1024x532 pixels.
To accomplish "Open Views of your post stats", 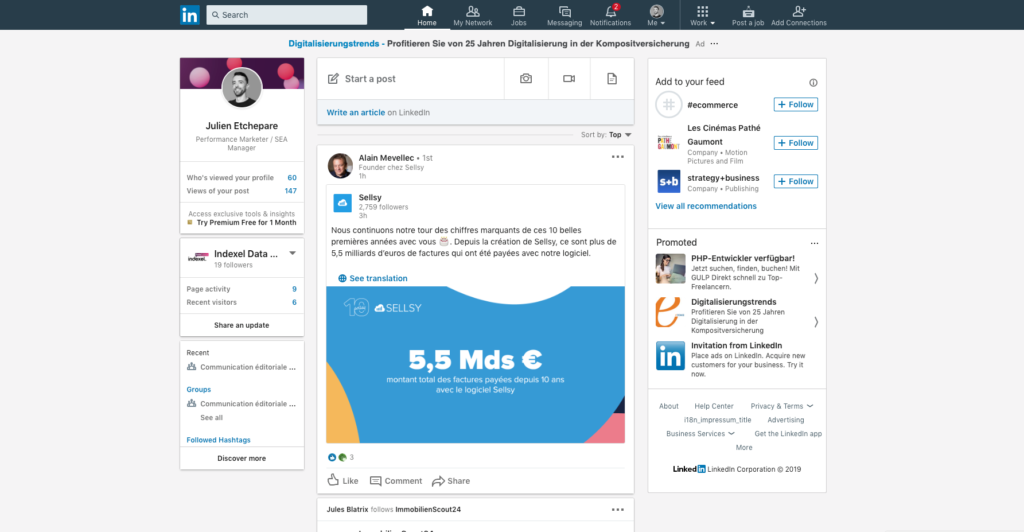I will point(242,191).
